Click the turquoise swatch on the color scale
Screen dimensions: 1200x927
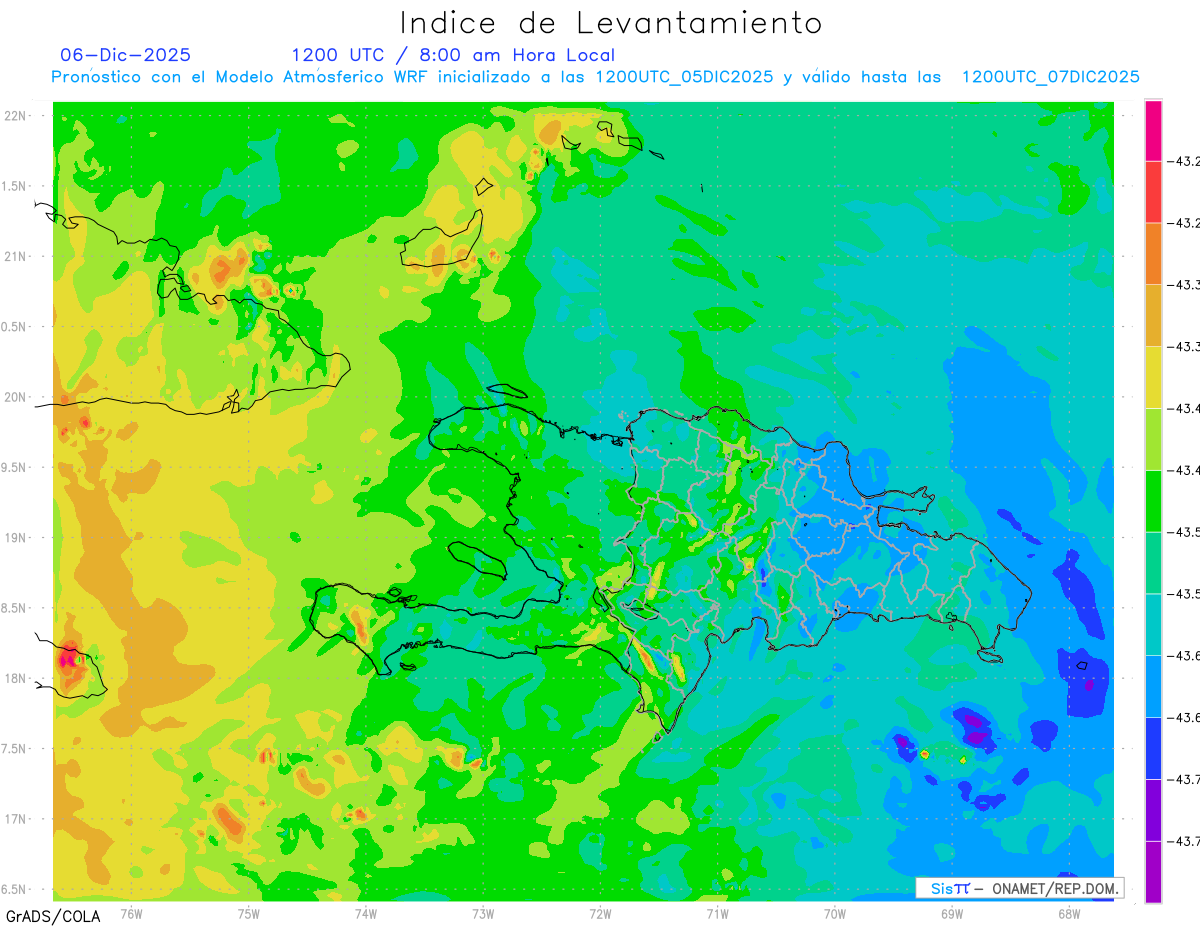[1153, 624]
